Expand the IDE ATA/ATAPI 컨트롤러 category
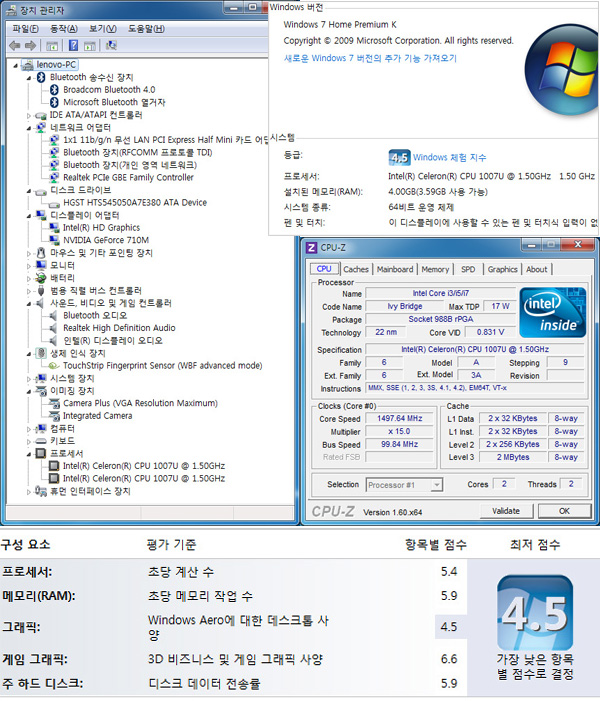The height and width of the screenshot is (701, 600). click(29, 115)
